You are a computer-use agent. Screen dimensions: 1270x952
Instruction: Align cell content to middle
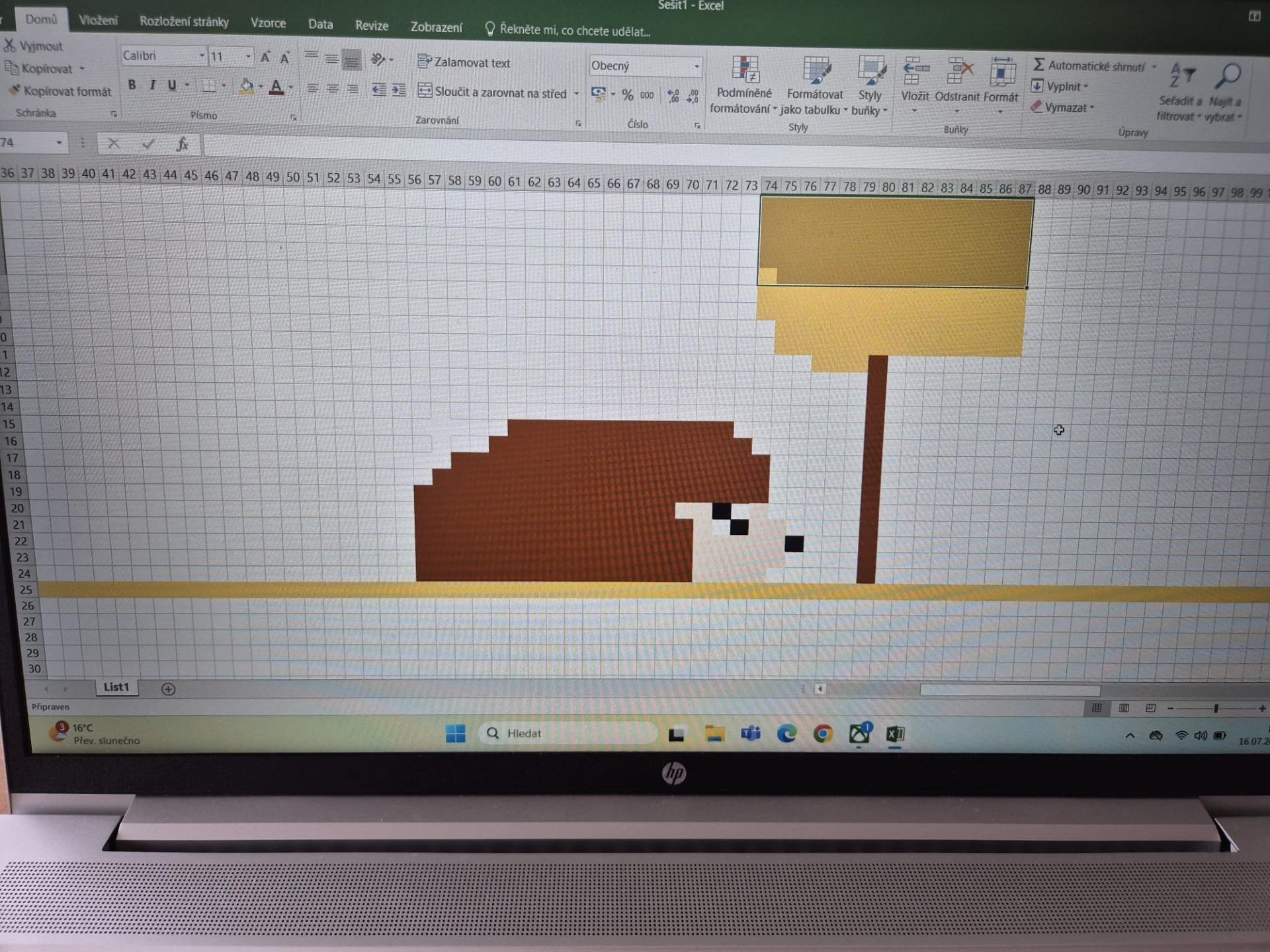[x=331, y=59]
